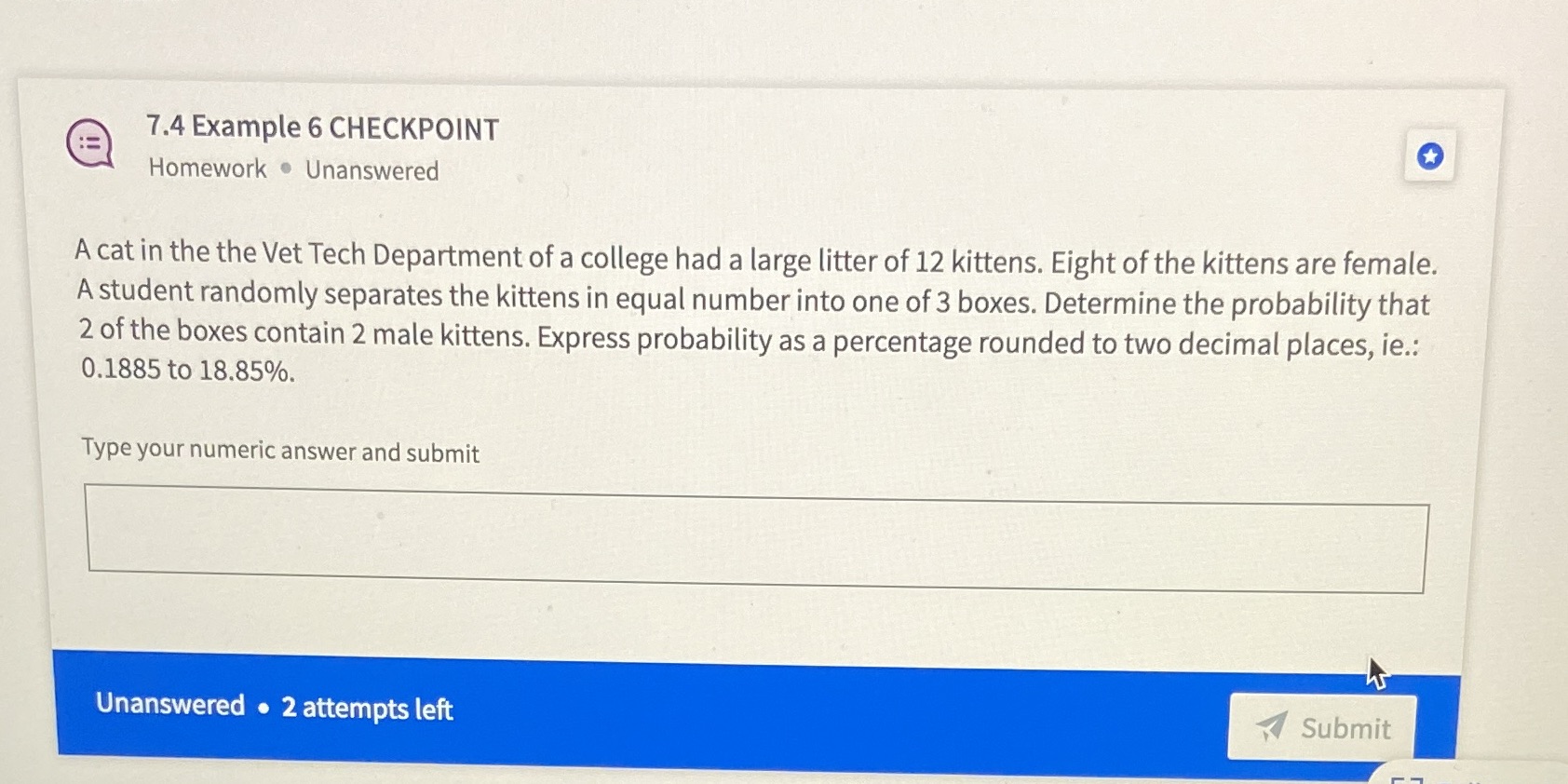Click the bullet separator before 2 attempts left
The height and width of the screenshot is (784, 1568).
tap(264, 709)
